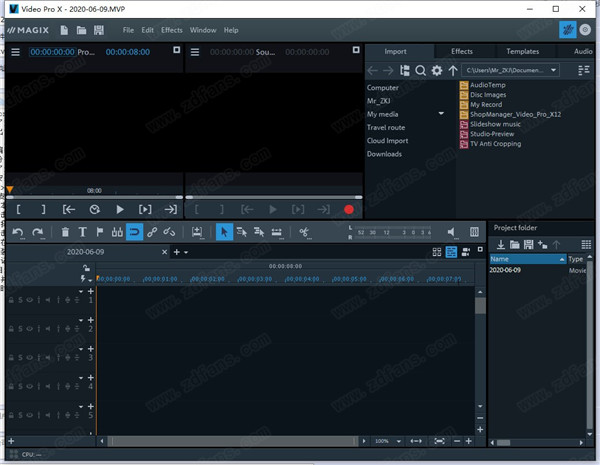
Task: Click redo arrow in timeline toolbar
Action: 38,232
